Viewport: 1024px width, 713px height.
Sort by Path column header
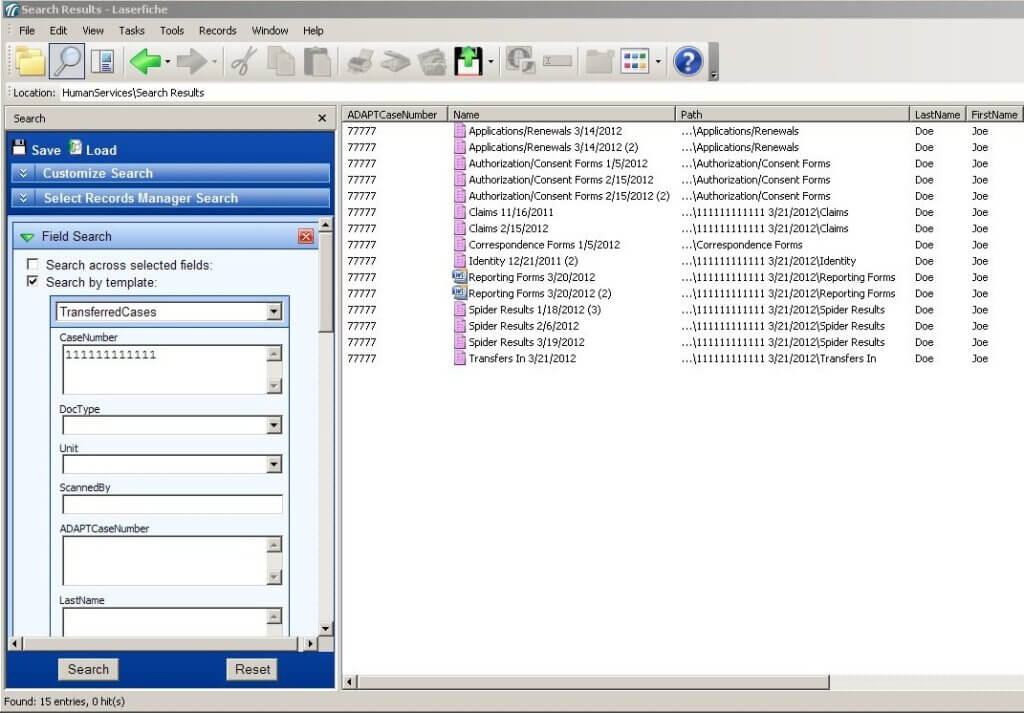[792, 114]
